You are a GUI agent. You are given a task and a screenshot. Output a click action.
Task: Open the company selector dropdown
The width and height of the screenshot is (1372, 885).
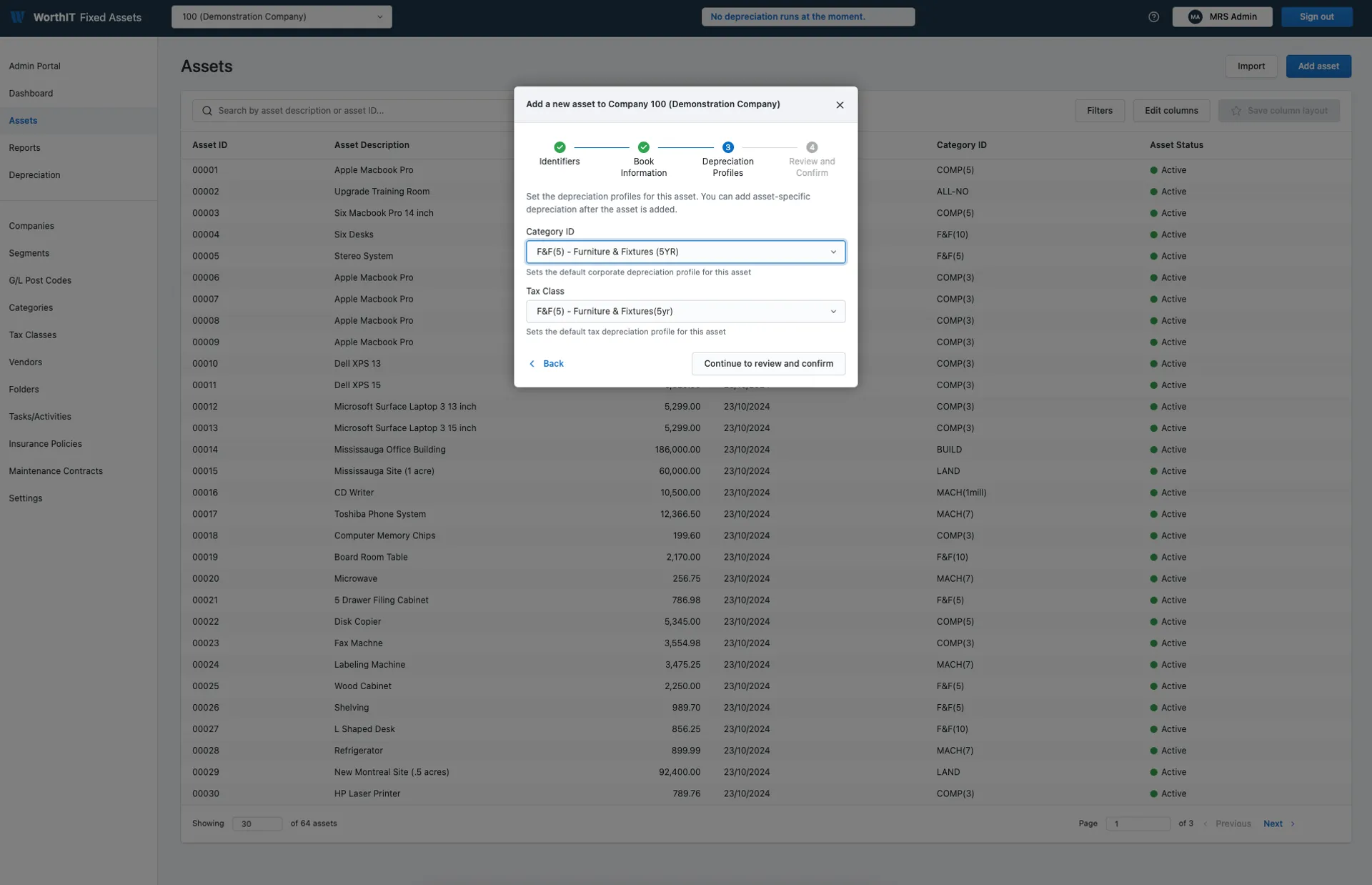coord(282,16)
